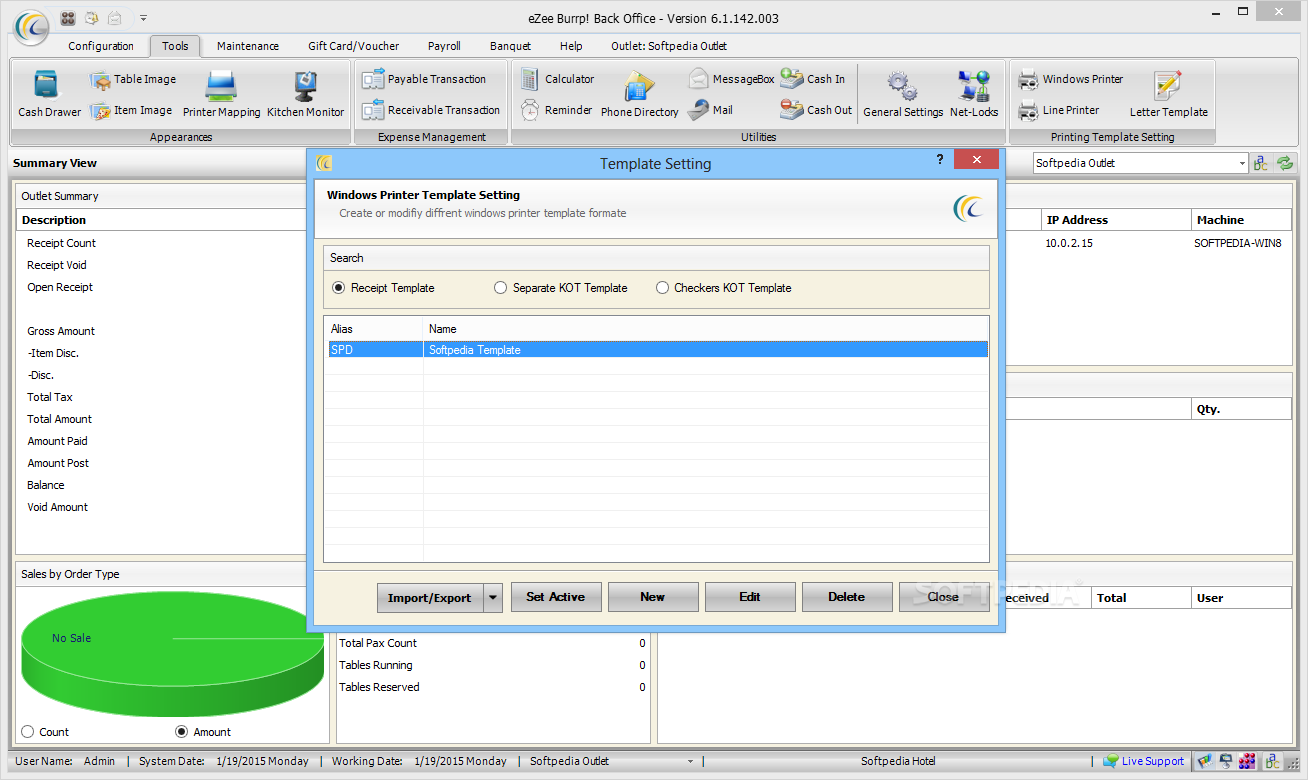Select the Checkers KOT Template option

pos(662,288)
